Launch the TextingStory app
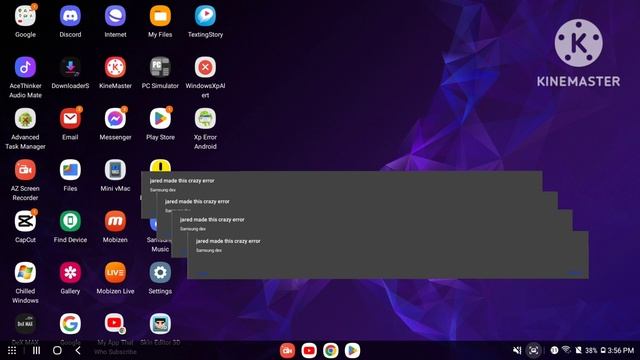The height and width of the screenshot is (360, 640). [205, 16]
